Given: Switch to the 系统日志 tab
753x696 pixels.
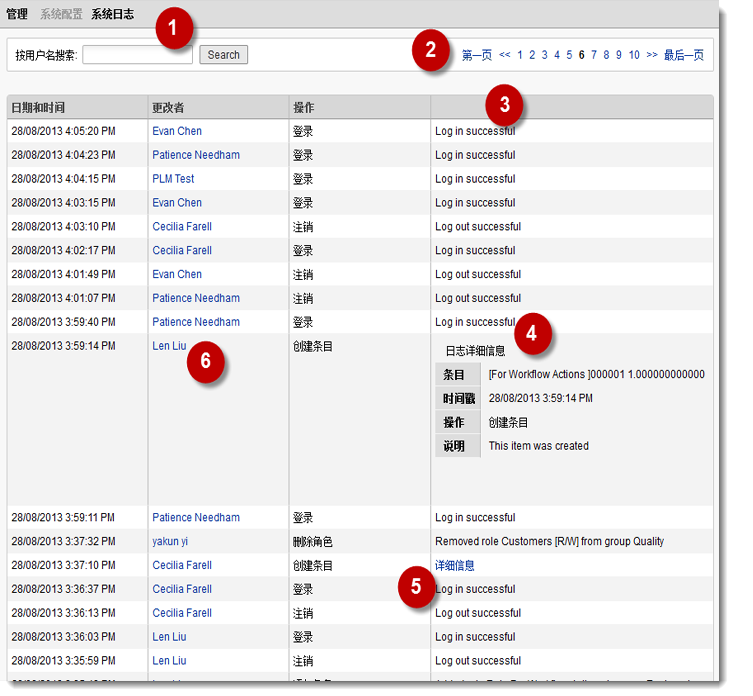Looking at the screenshot, I should coord(112,14).
